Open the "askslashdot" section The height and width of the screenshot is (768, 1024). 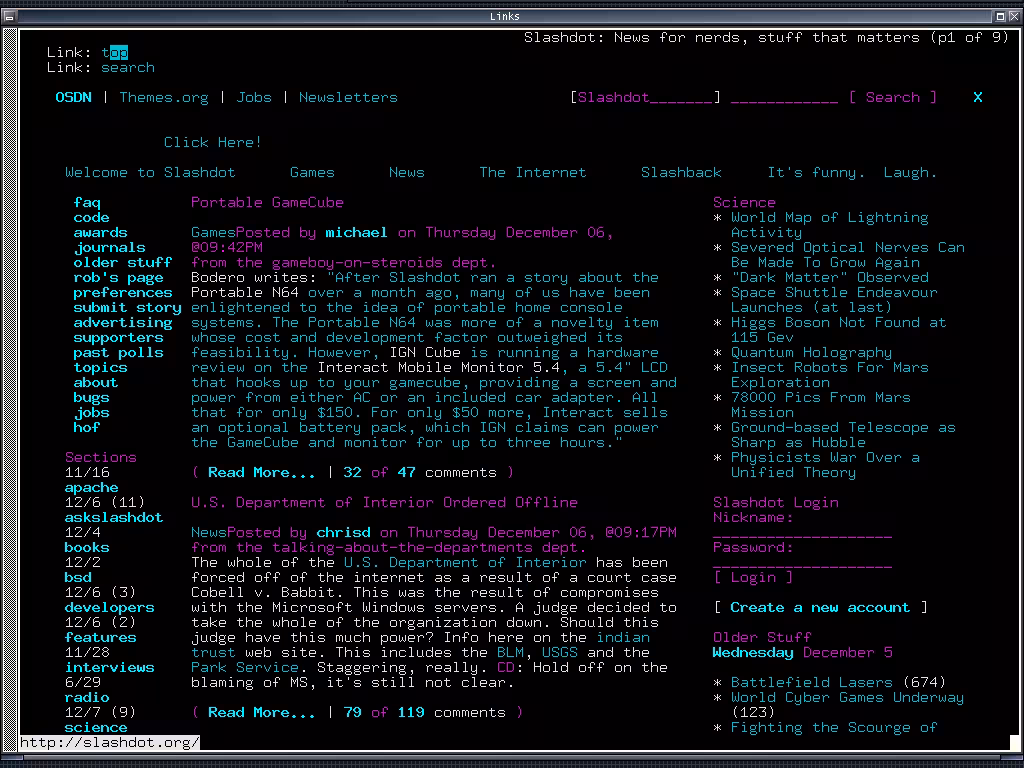pos(113,517)
